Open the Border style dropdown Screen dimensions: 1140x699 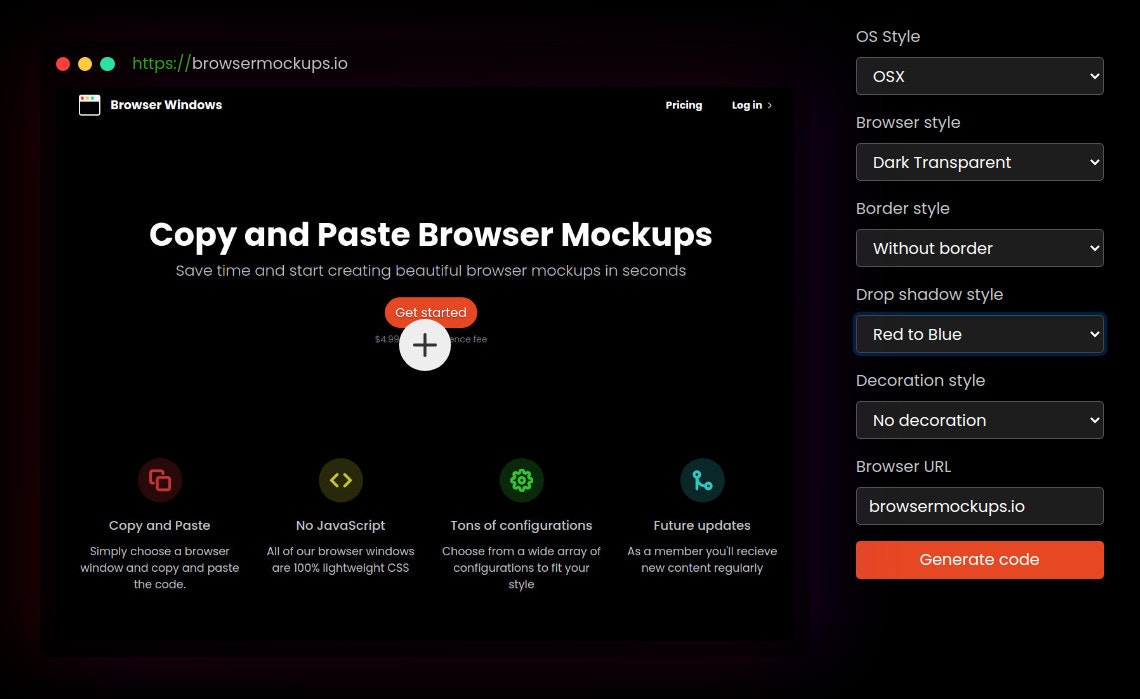coord(979,248)
